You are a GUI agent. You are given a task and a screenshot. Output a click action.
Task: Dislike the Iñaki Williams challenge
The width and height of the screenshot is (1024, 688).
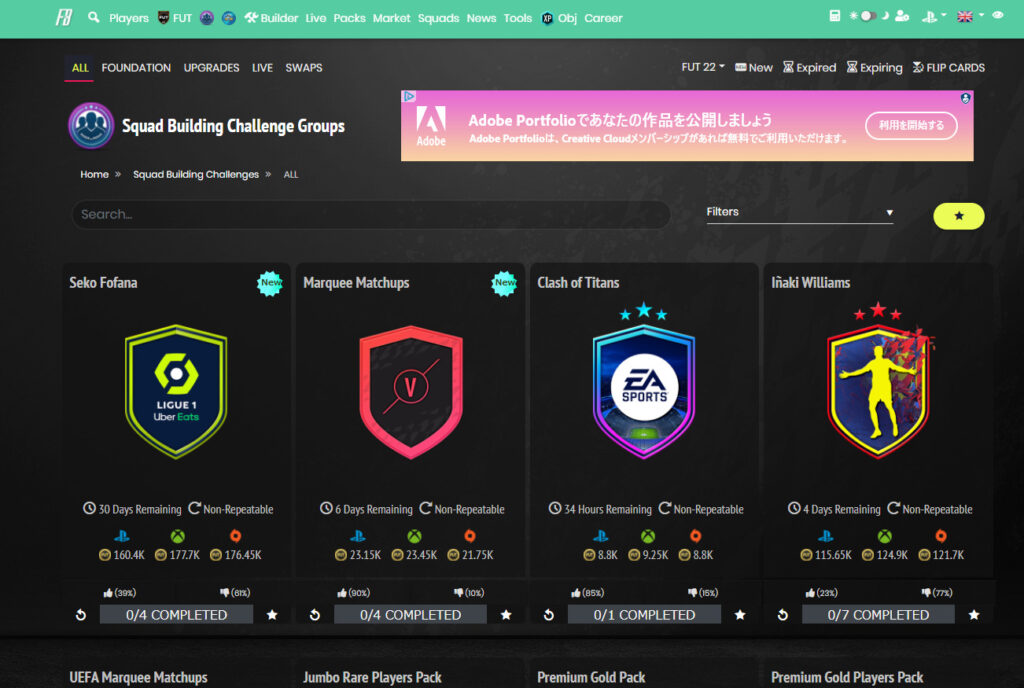[936, 593]
